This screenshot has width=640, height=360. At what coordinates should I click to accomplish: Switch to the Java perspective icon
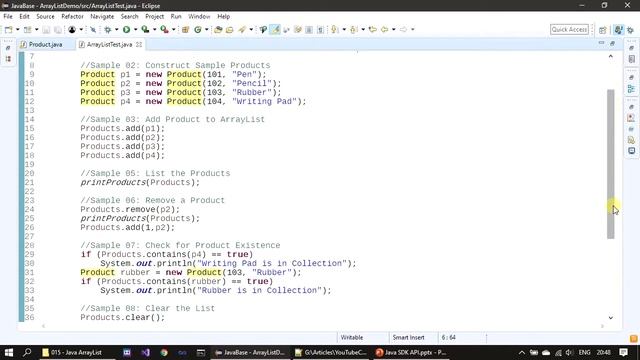[618, 30]
